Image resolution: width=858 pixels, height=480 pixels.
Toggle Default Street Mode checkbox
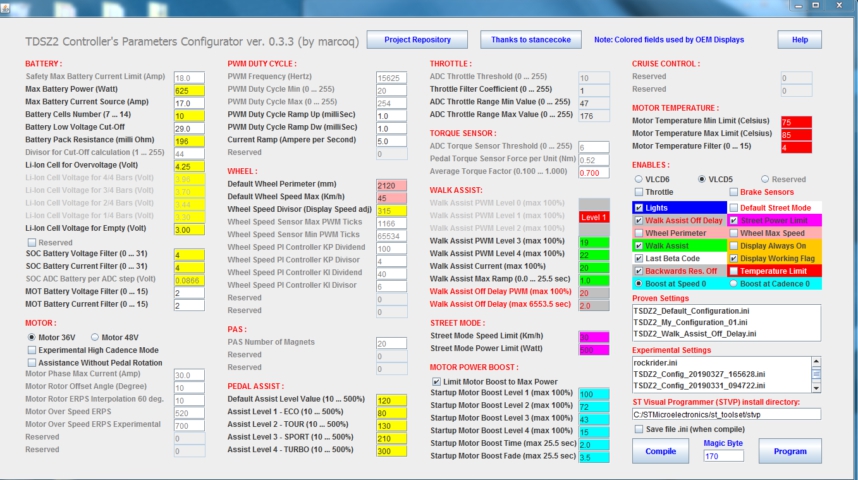734,208
